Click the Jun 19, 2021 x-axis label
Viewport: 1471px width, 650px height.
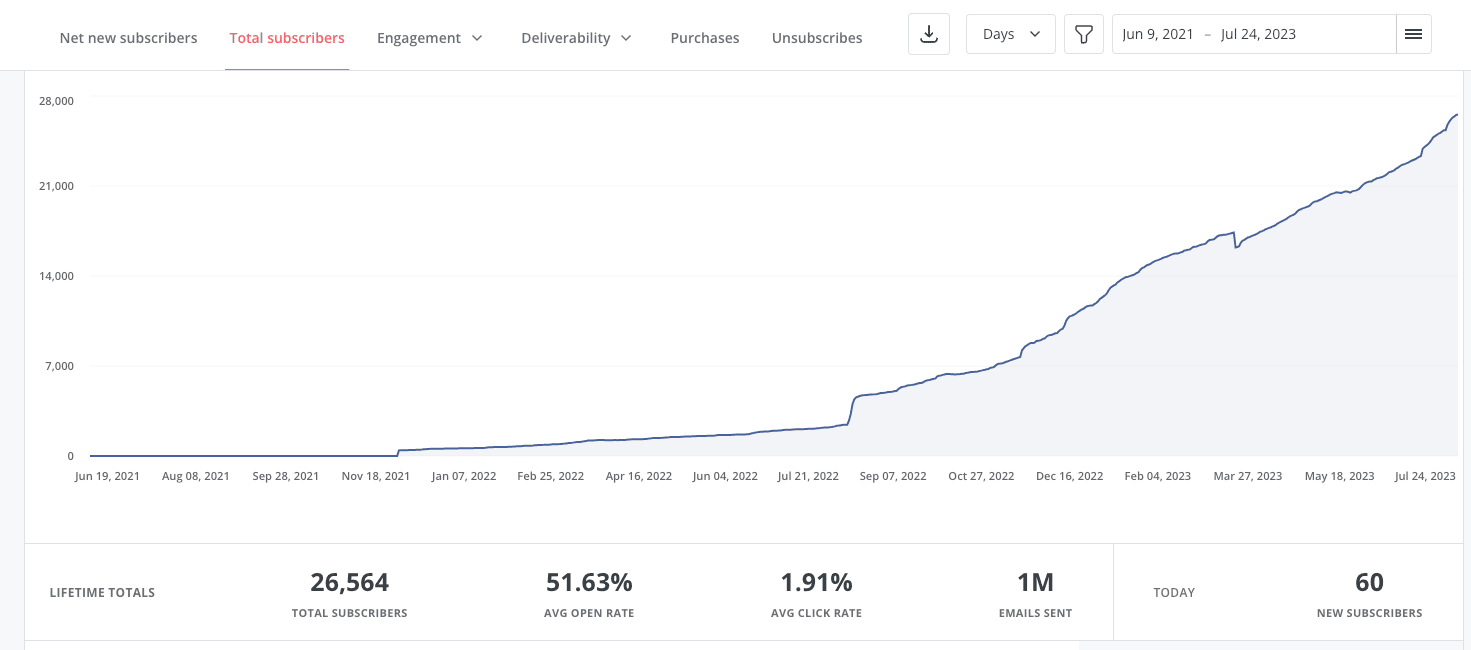107,476
